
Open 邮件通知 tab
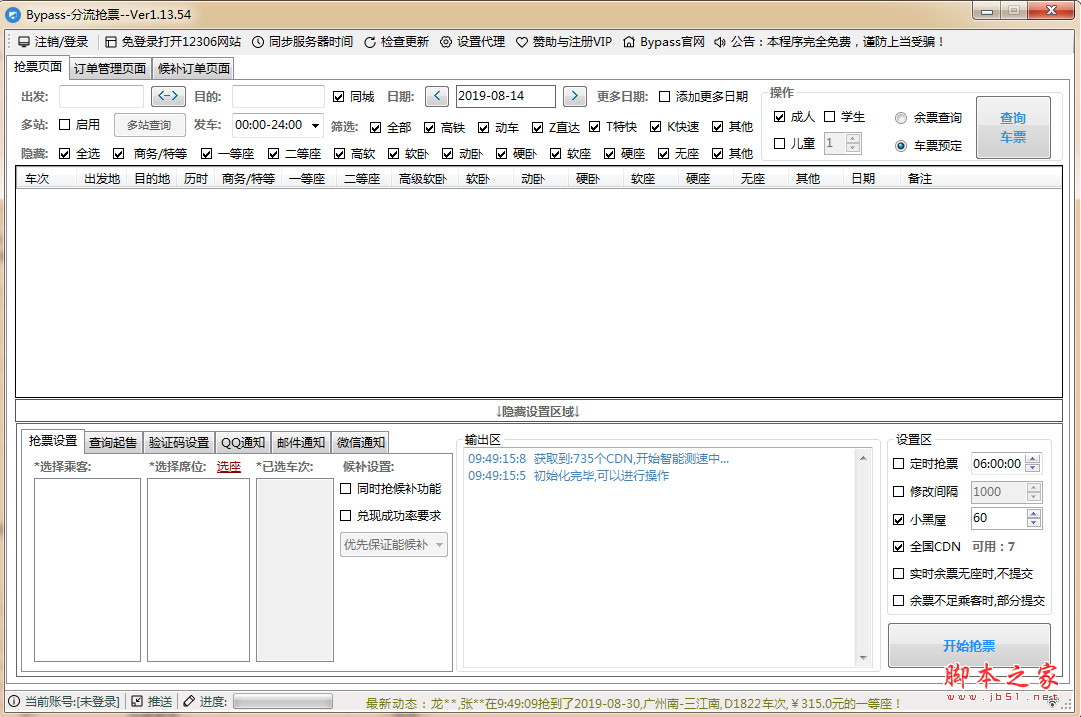click(x=301, y=443)
